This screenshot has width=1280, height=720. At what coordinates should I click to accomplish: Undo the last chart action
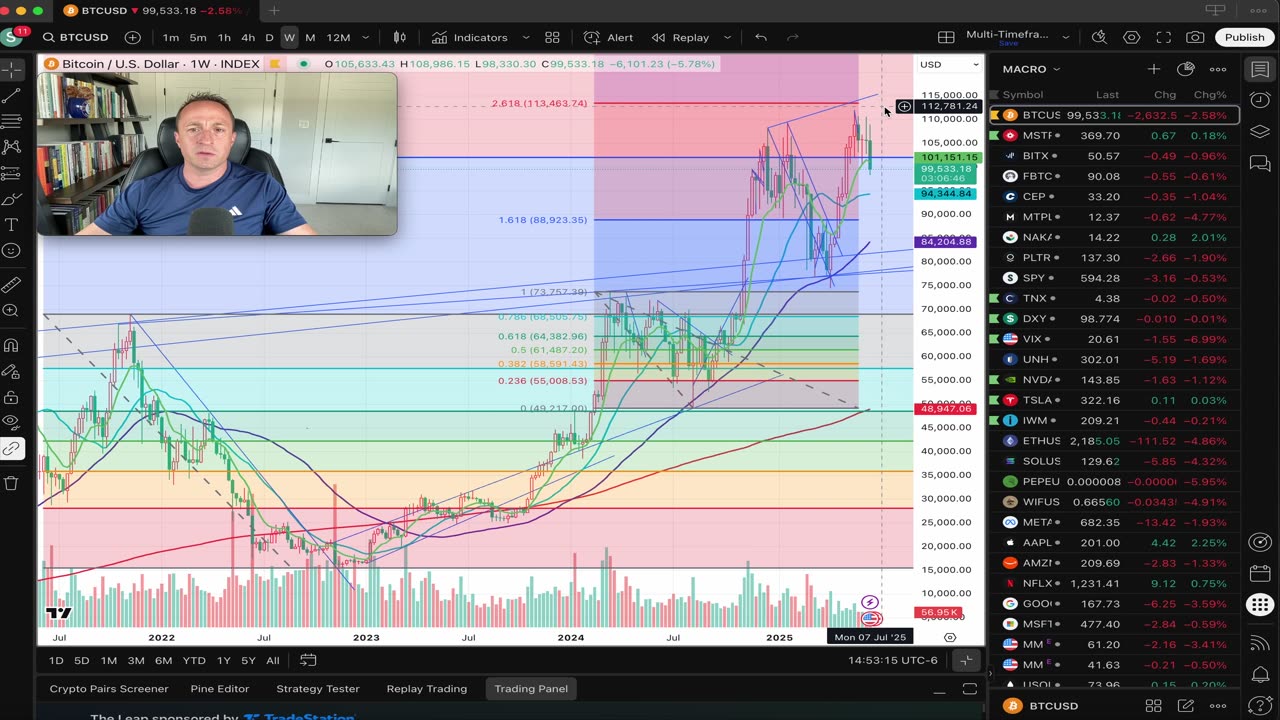click(x=761, y=37)
